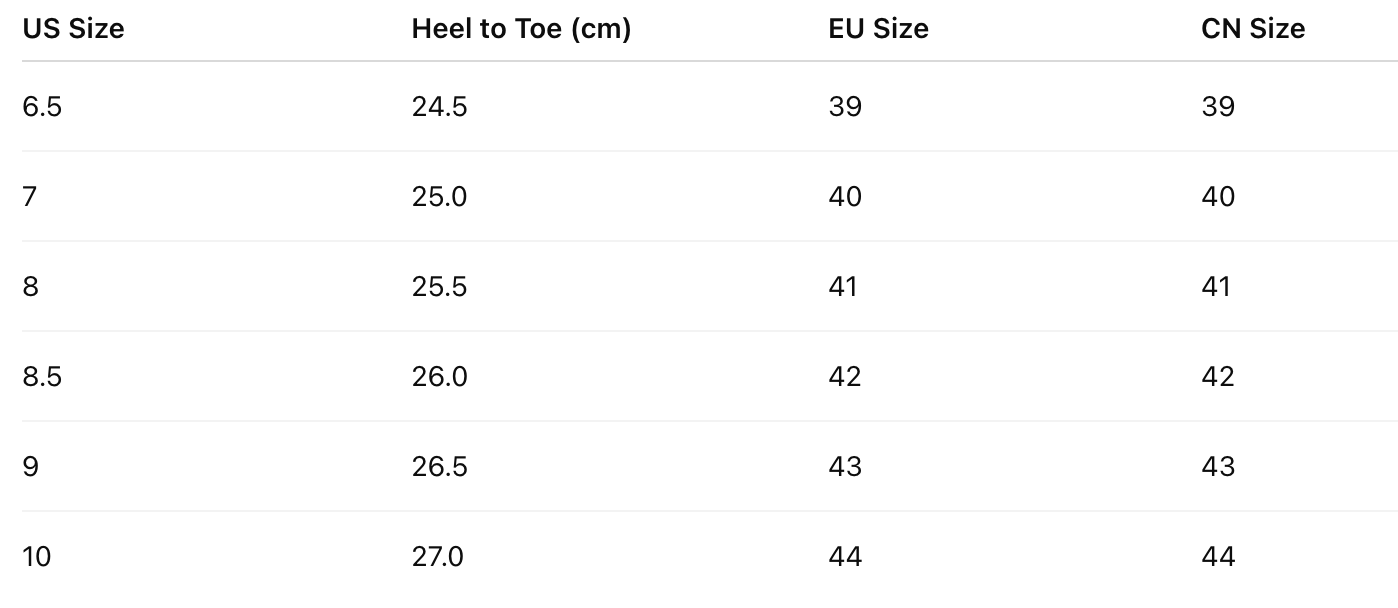Click CN size 40 cell
Image resolution: width=1398 pixels, height=608 pixels.
click(x=1218, y=196)
